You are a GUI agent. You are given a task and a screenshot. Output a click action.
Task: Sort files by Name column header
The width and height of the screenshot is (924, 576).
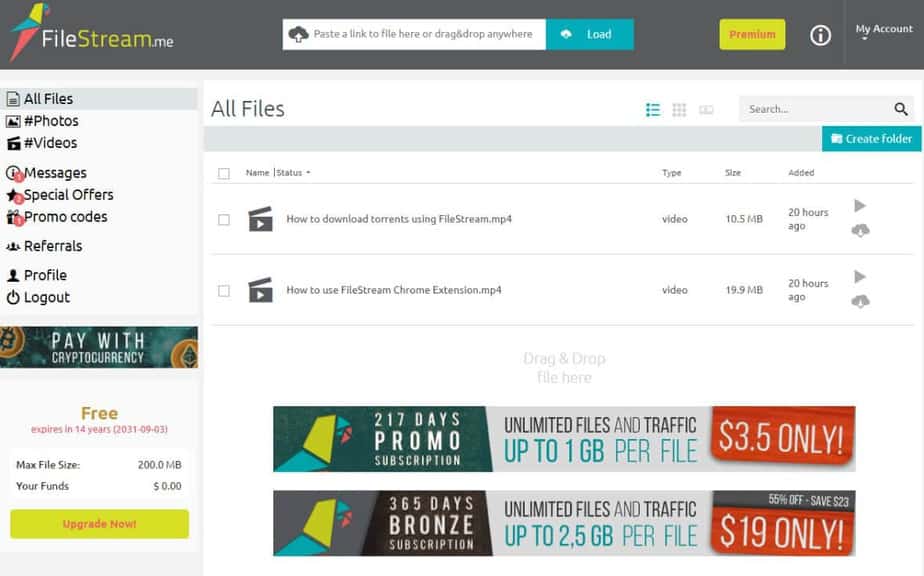pyautogui.click(x=258, y=173)
